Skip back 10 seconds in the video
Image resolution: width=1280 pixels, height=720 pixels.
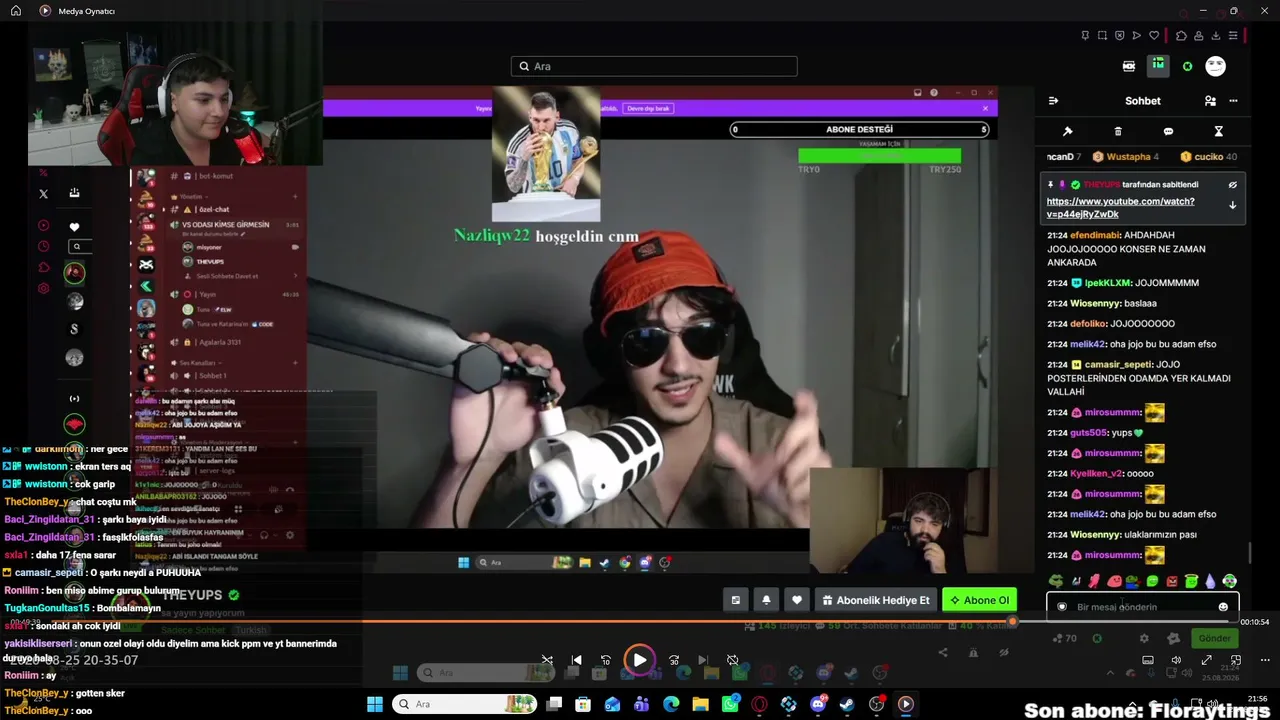[606, 660]
